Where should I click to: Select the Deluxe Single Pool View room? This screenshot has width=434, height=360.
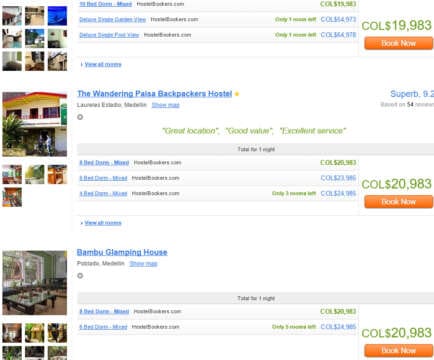pos(109,35)
